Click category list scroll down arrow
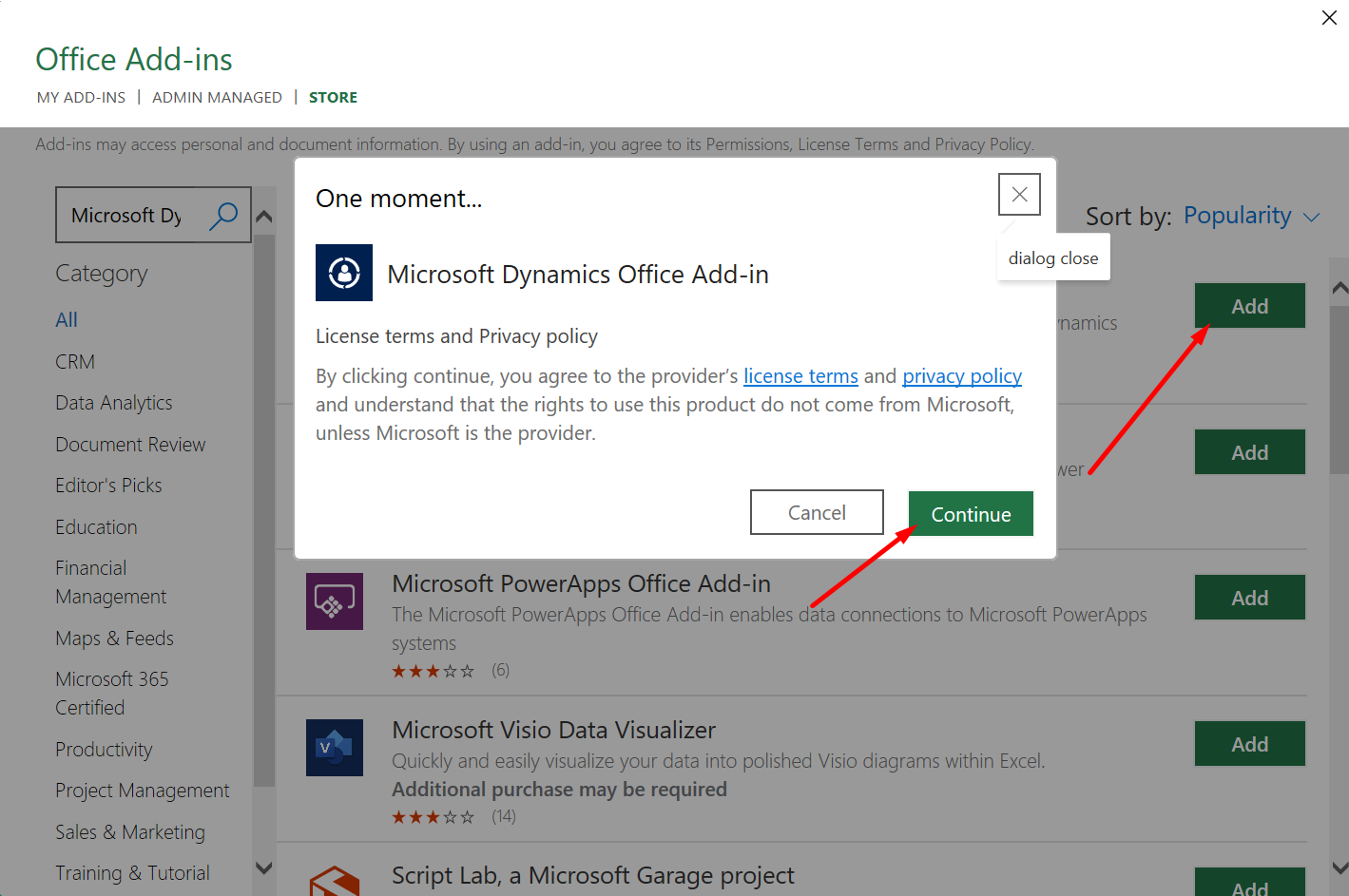The image size is (1349, 896). (x=264, y=868)
